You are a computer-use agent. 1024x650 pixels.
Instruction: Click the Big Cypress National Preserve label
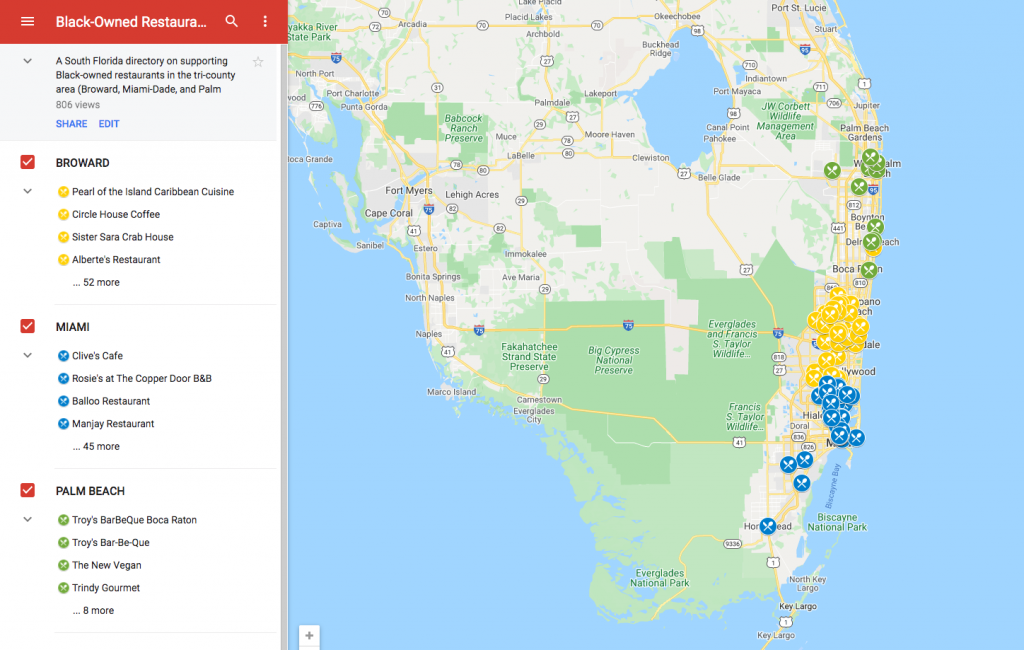(613, 360)
